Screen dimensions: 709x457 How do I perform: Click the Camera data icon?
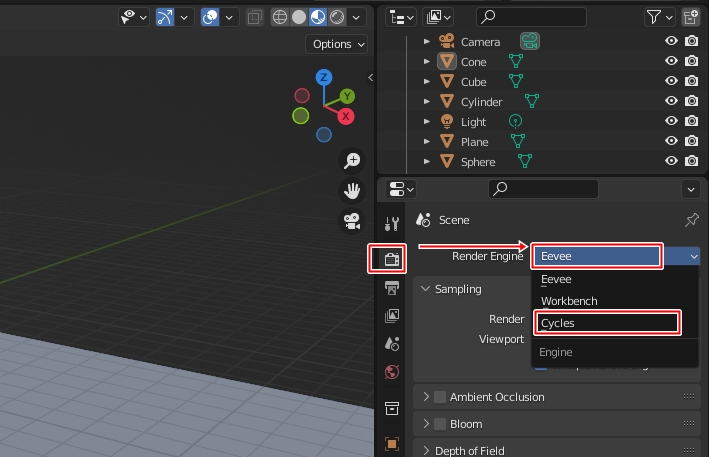529,42
